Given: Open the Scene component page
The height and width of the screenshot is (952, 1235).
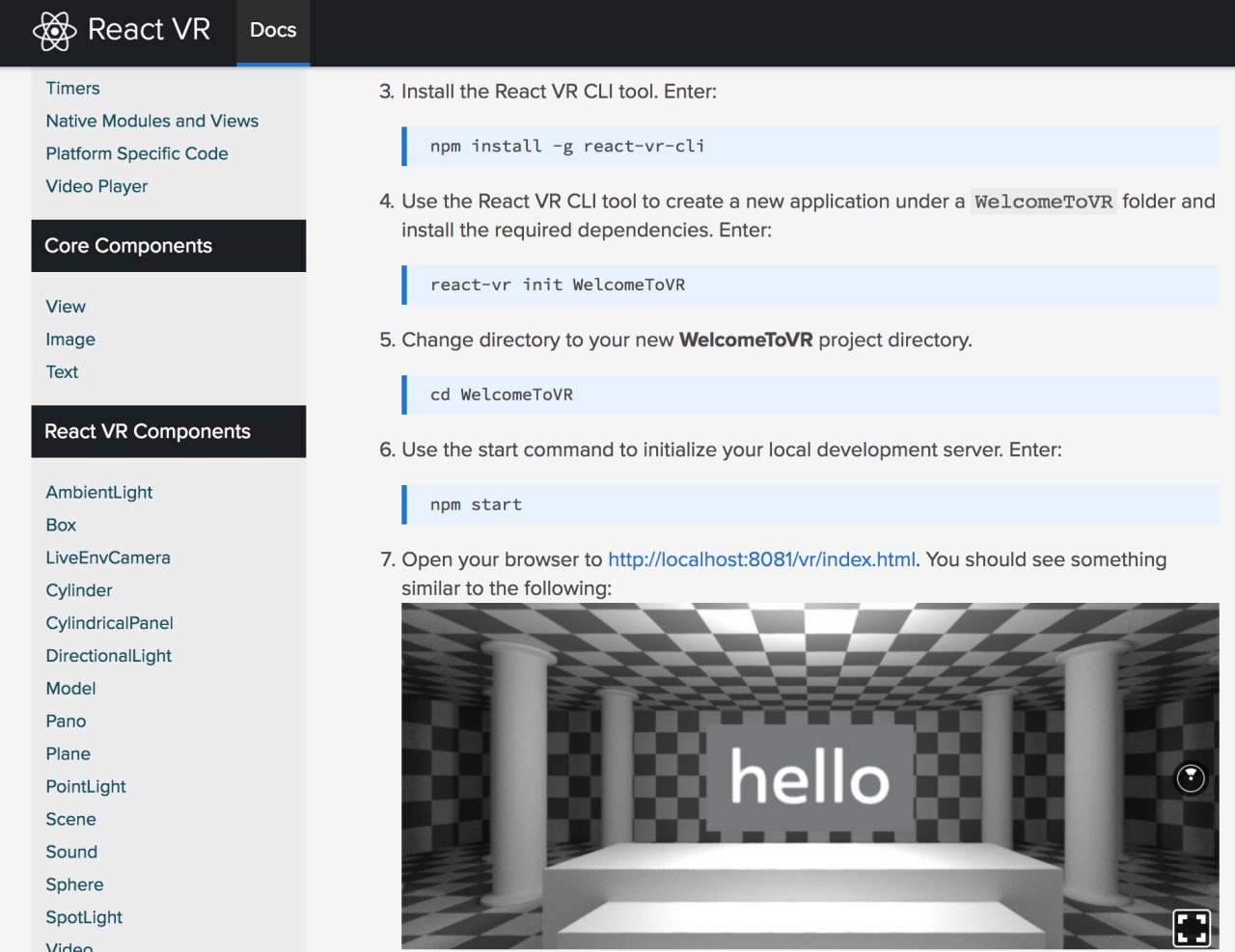Looking at the screenshot, I should (70, 820).
